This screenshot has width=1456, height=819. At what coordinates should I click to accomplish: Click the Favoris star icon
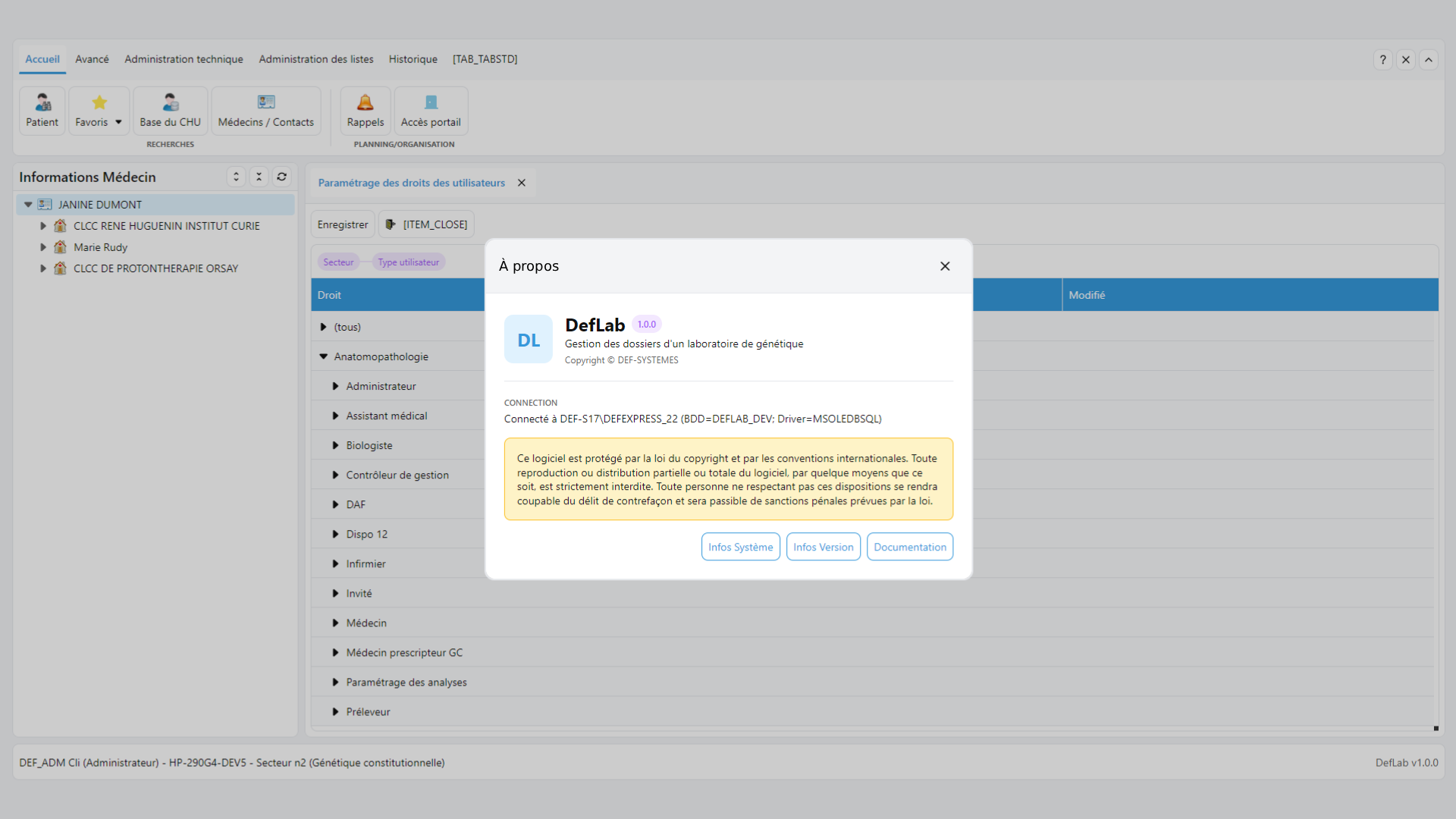pos(99,102)
